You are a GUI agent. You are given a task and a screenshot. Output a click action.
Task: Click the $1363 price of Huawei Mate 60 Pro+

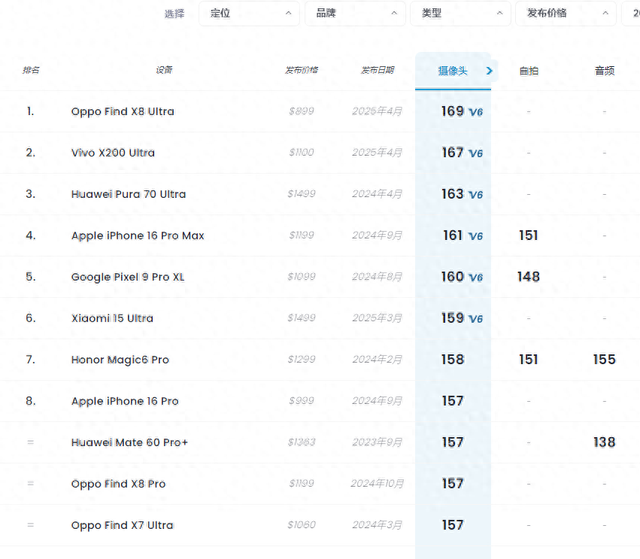tap(302, 442)
